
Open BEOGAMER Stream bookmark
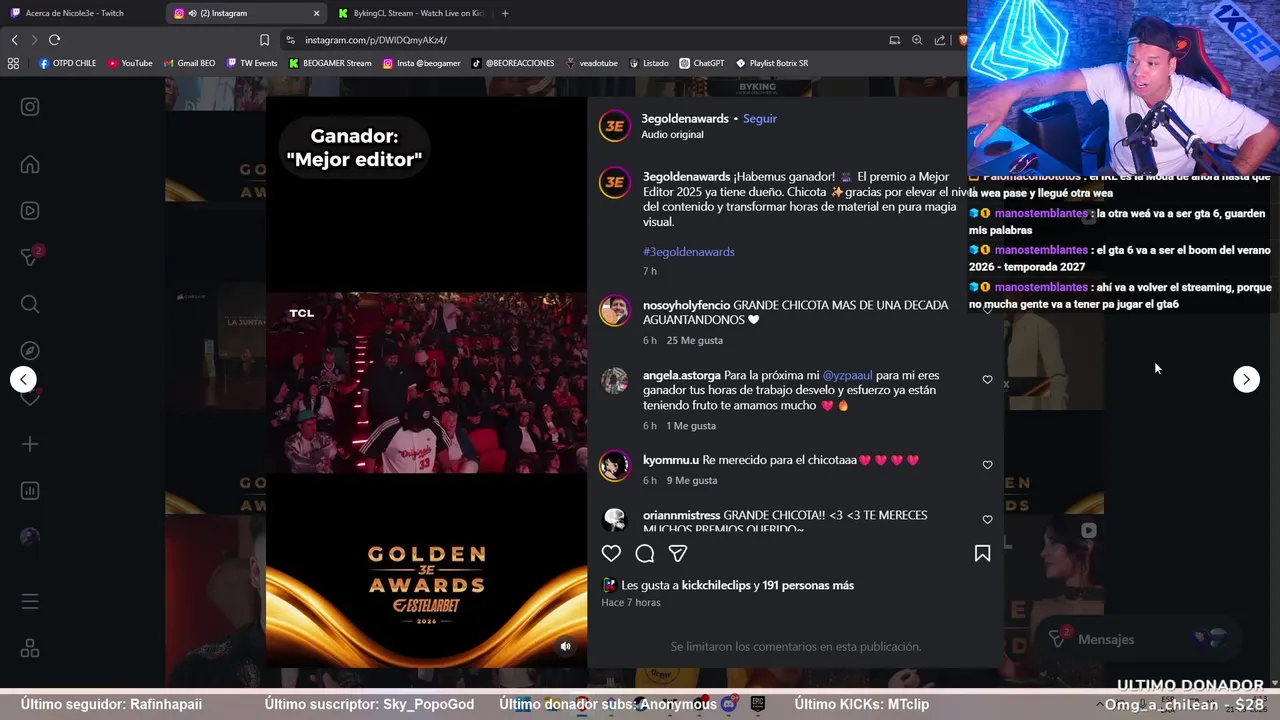(x=330, y=63)
